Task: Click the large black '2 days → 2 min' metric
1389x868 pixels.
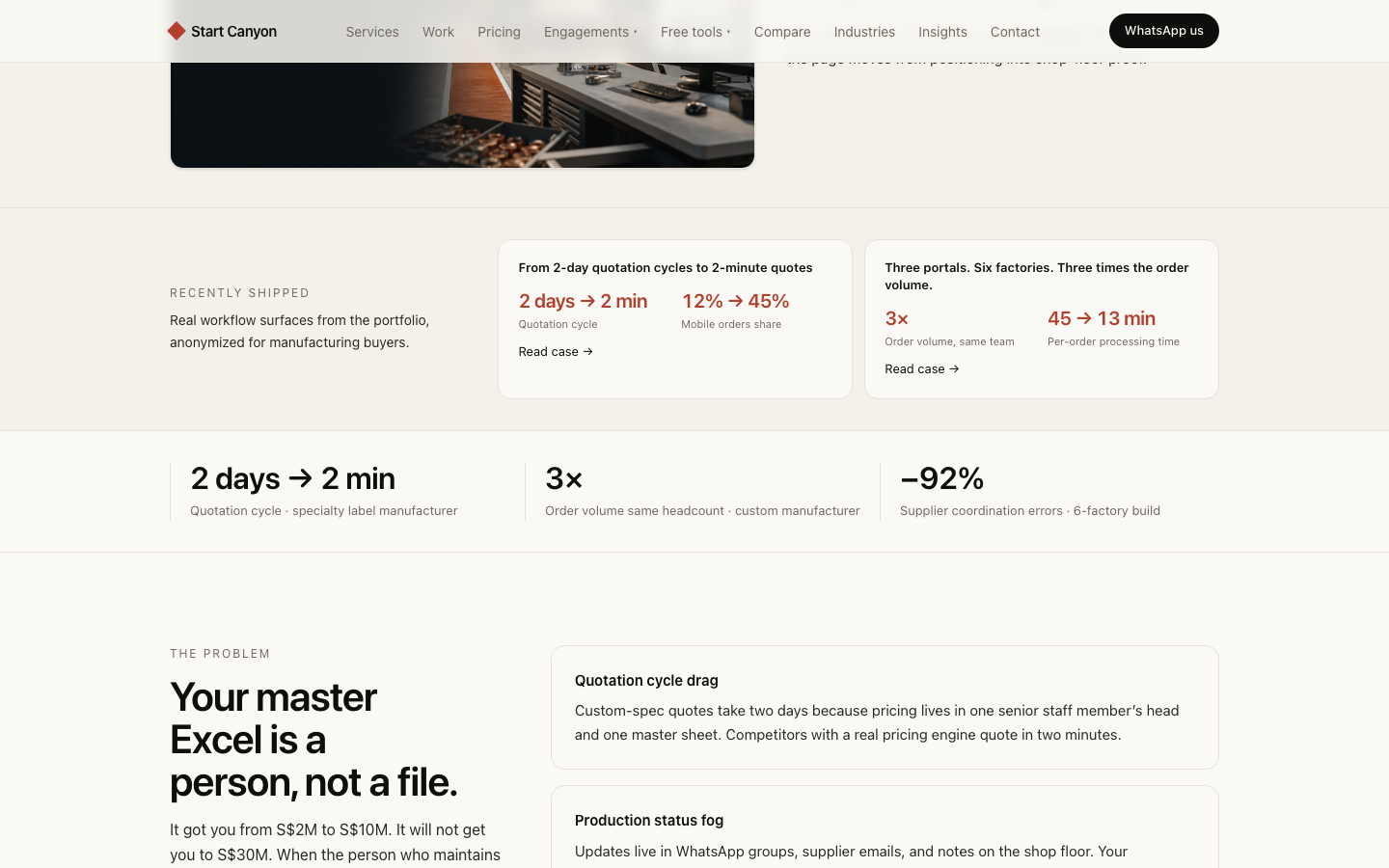Action: (x=292, y=478)
